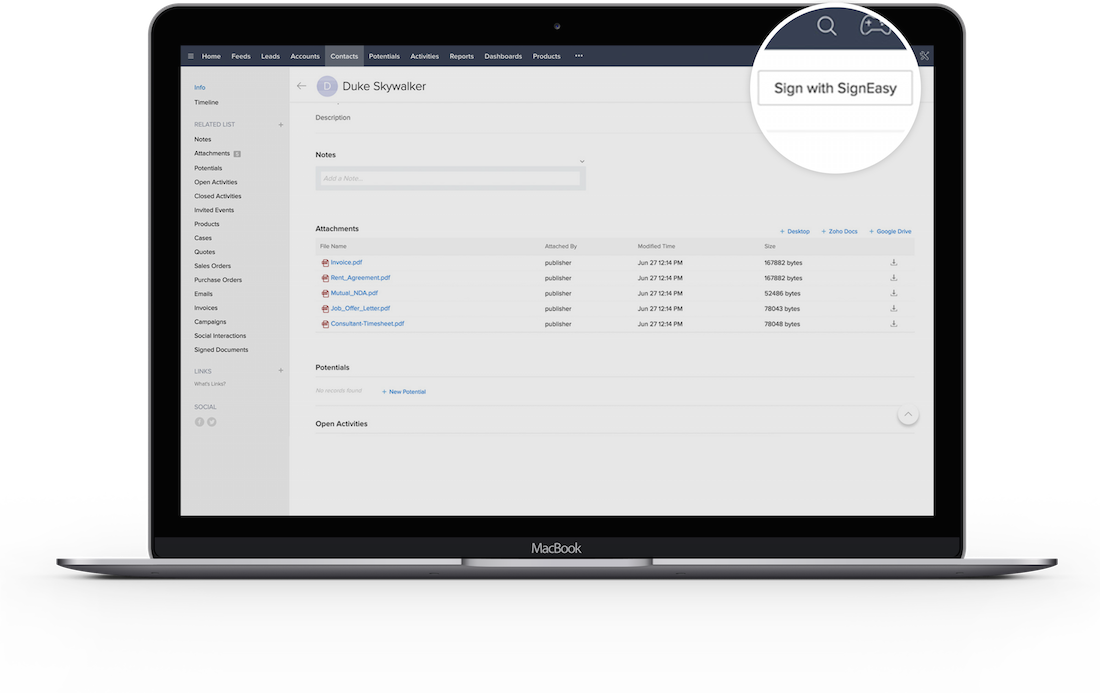Open the Reports tab
Image resolution: width=1100 pixels, height=698 pixels.
point(462,56)
